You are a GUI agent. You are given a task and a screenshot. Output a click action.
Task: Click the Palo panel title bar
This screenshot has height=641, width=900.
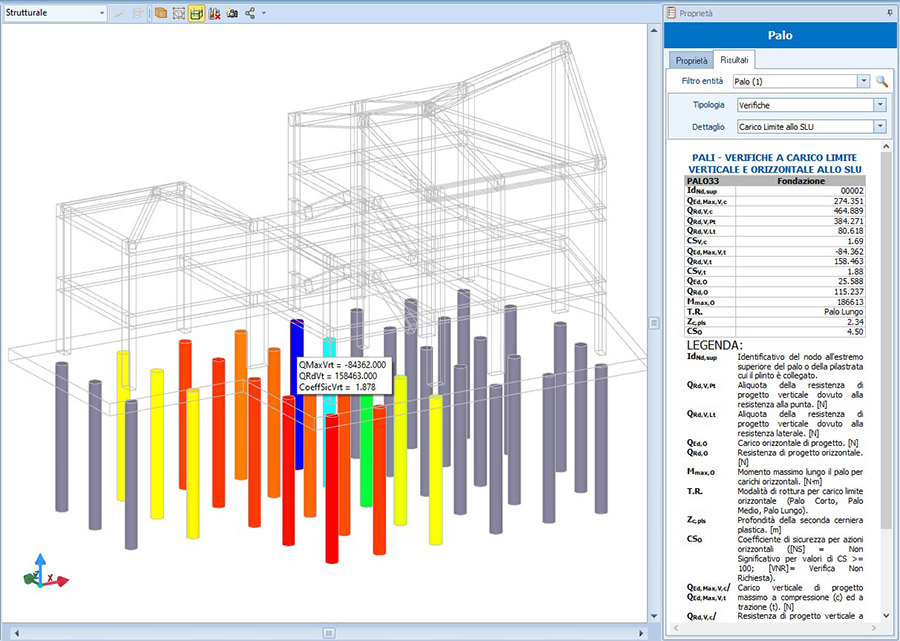pos(780,35)
